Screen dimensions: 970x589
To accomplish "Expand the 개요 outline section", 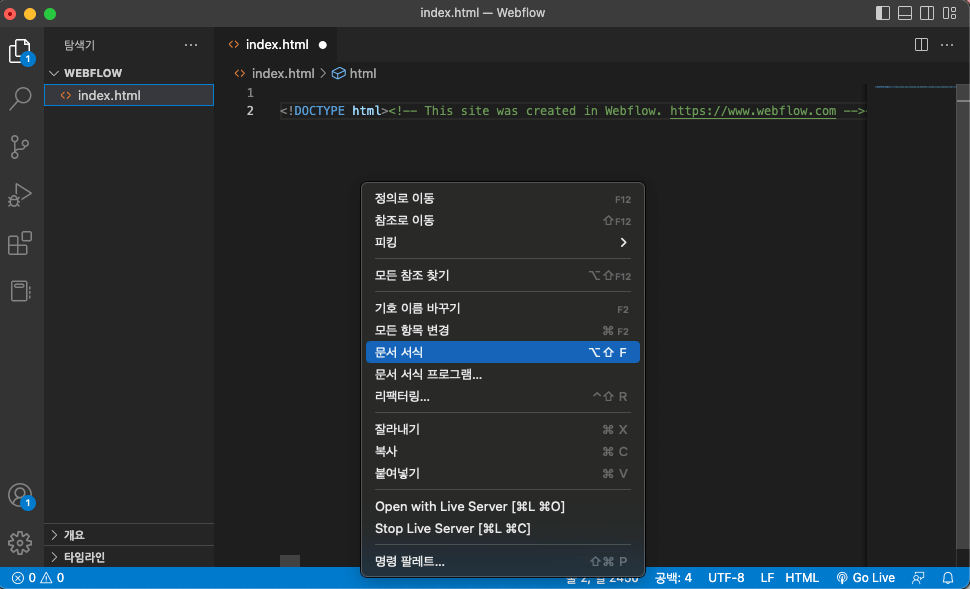I will [129, 535].
